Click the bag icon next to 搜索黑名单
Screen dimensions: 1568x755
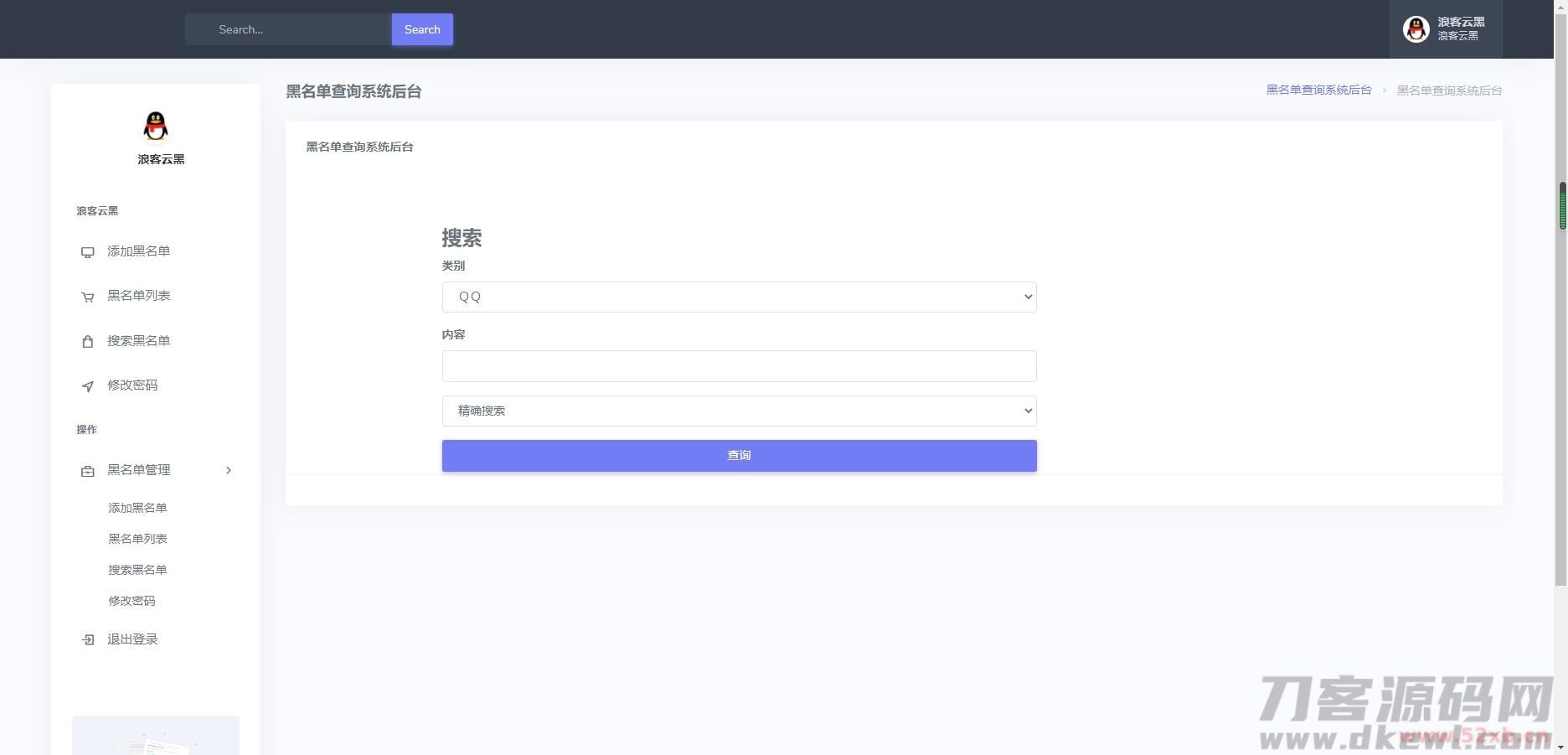(x=87, y=341)
